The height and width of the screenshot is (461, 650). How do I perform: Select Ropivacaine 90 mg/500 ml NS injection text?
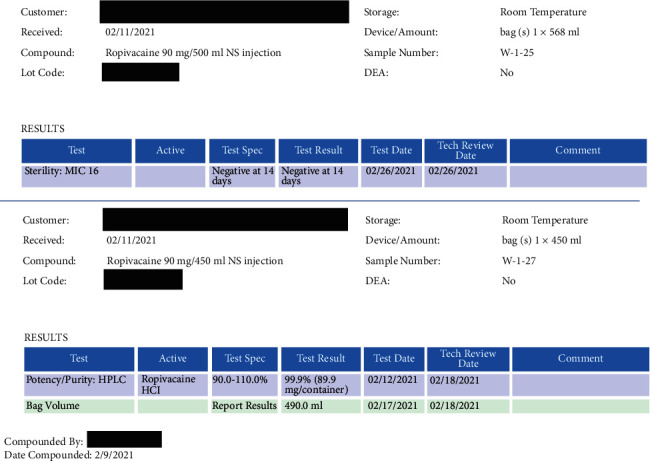193,52
